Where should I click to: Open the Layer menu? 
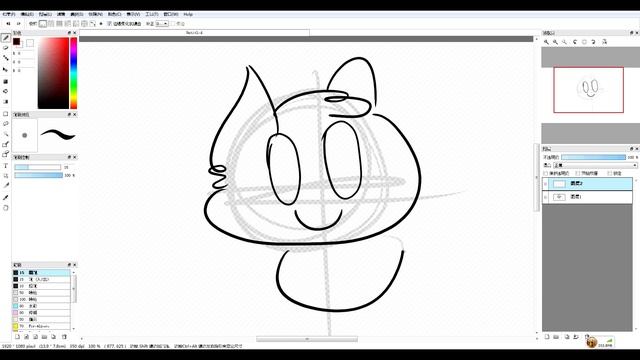[46, 14]
